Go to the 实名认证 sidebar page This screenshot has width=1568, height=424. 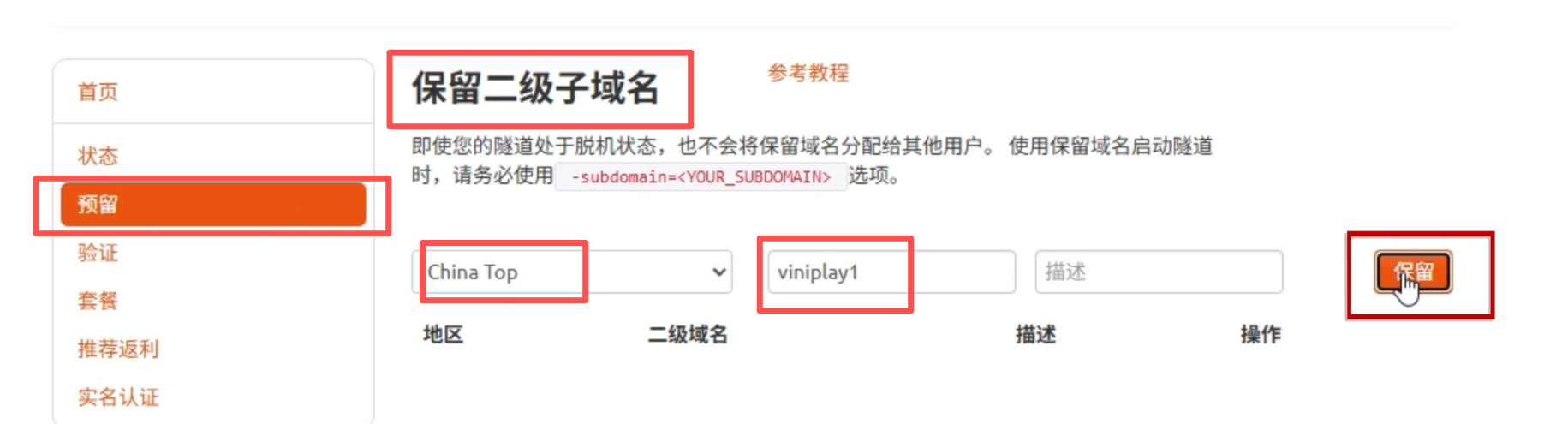pyautogui.click(x=118, y=397)
